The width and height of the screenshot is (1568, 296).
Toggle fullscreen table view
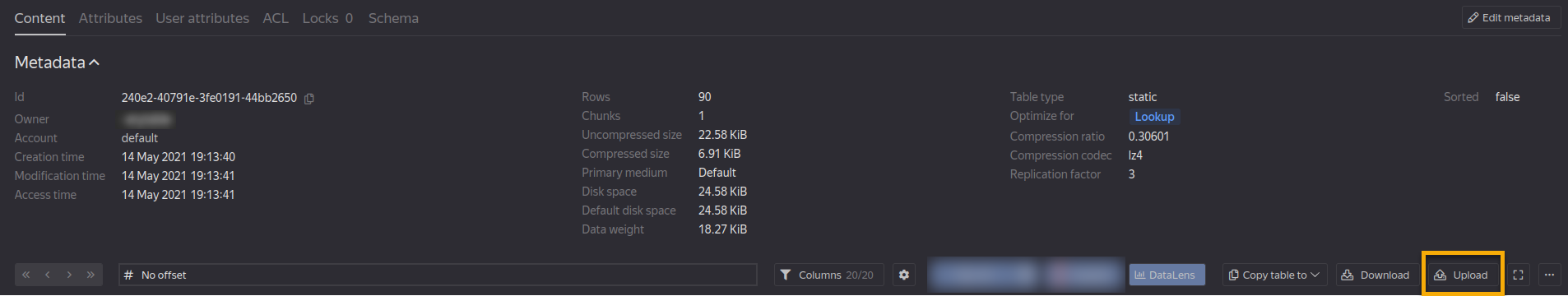tap(1519, 275)
